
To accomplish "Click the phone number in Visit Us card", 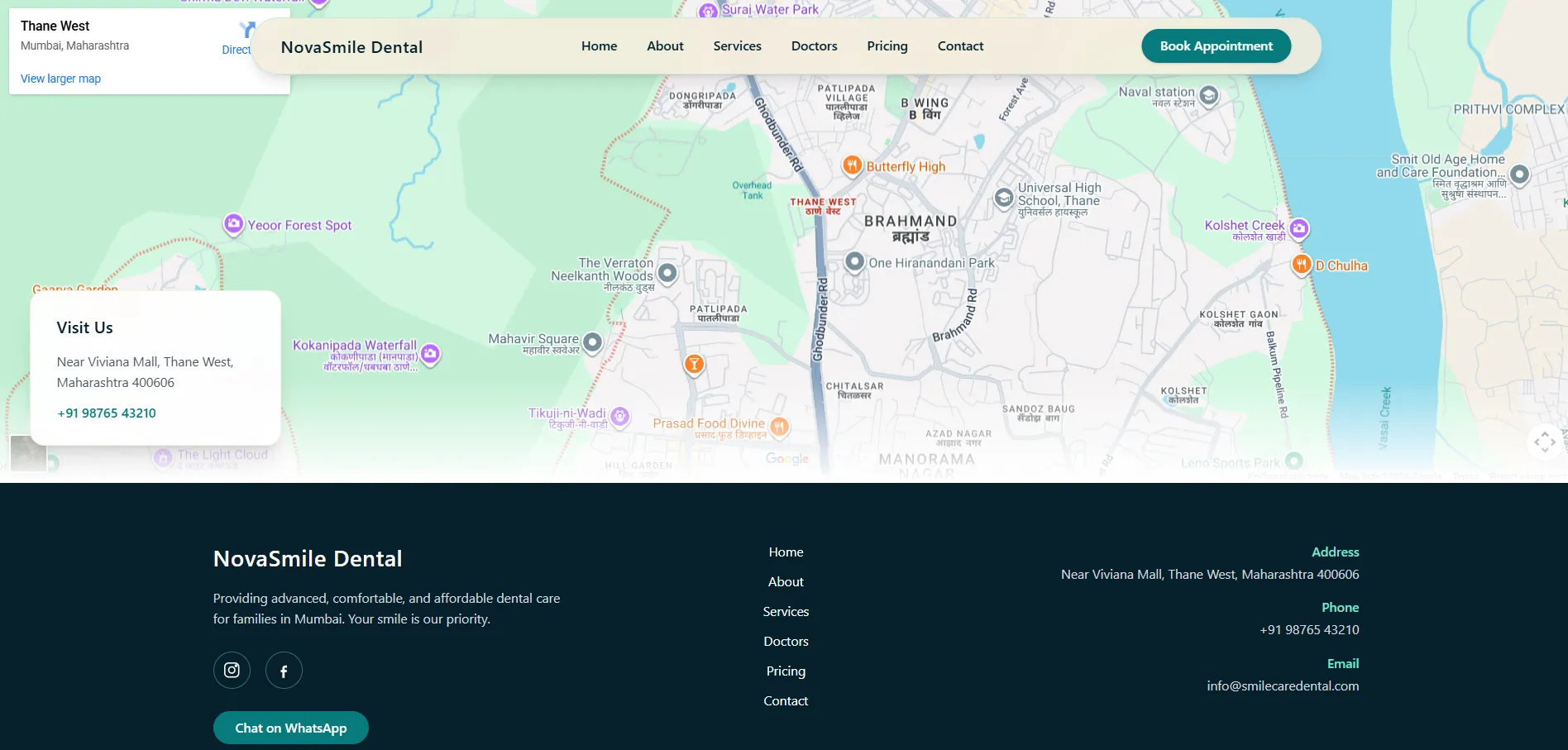I will point(107,413).
